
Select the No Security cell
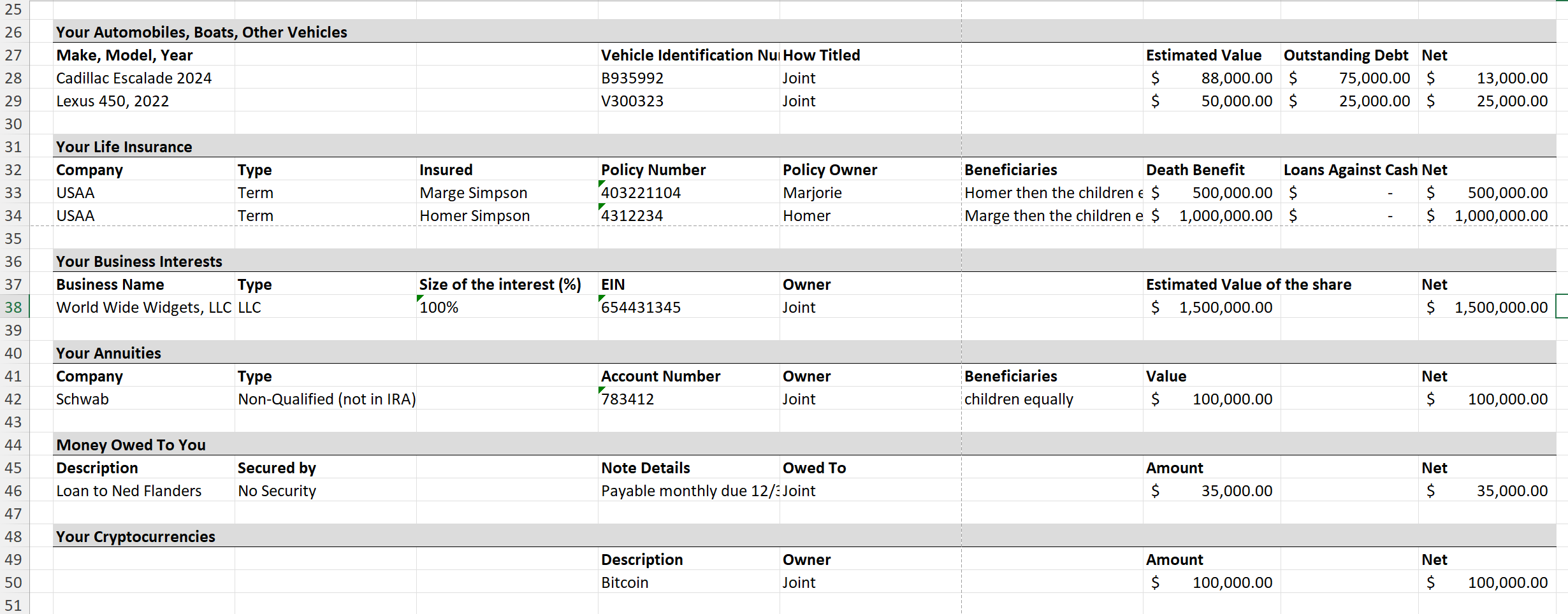click(325, 490)
